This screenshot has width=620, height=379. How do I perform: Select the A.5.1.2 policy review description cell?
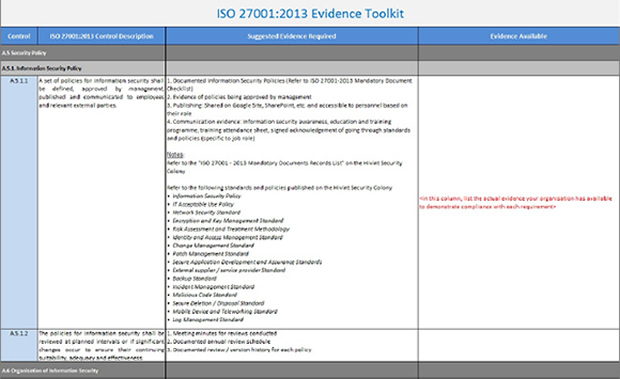point(101,345)
